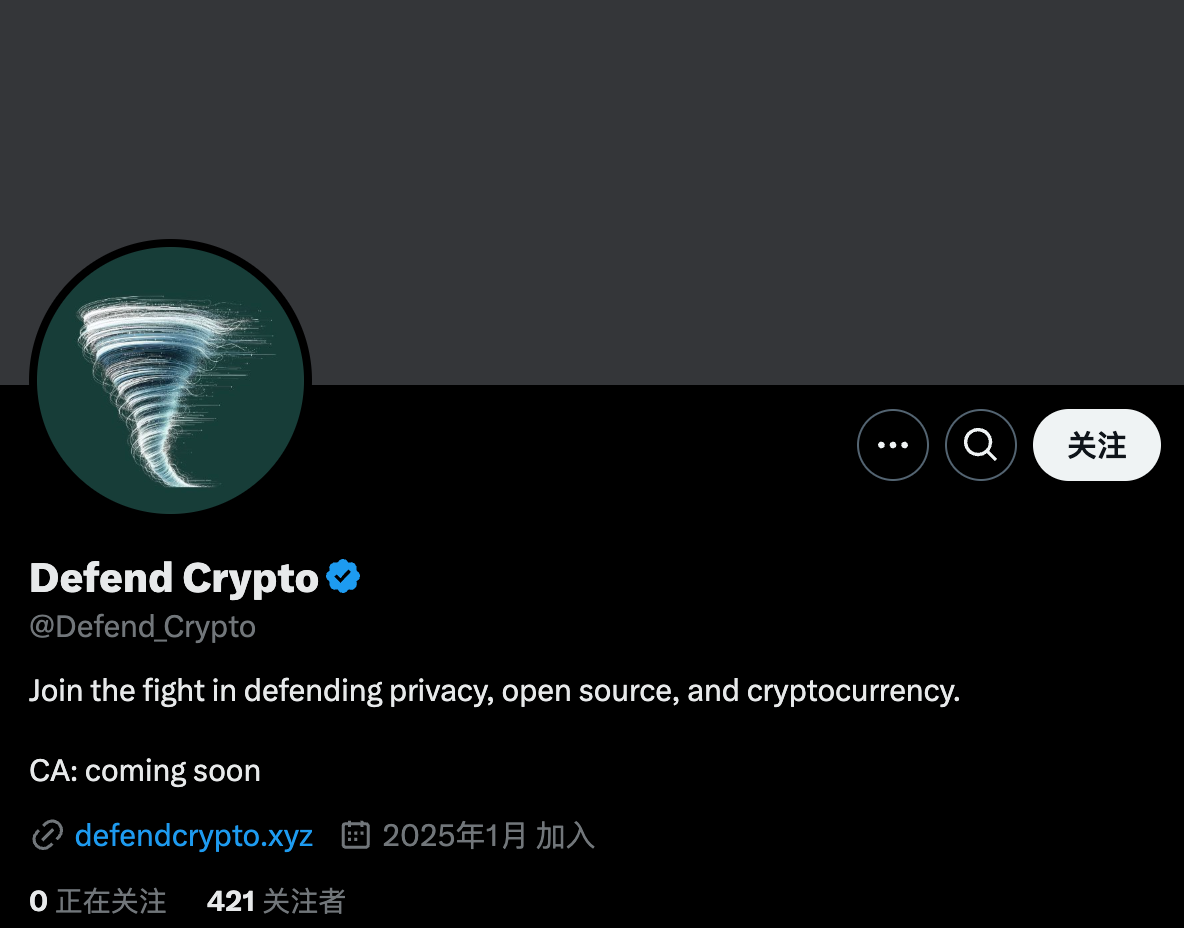Open the tornado profile avatar

[x=170, y=380]
